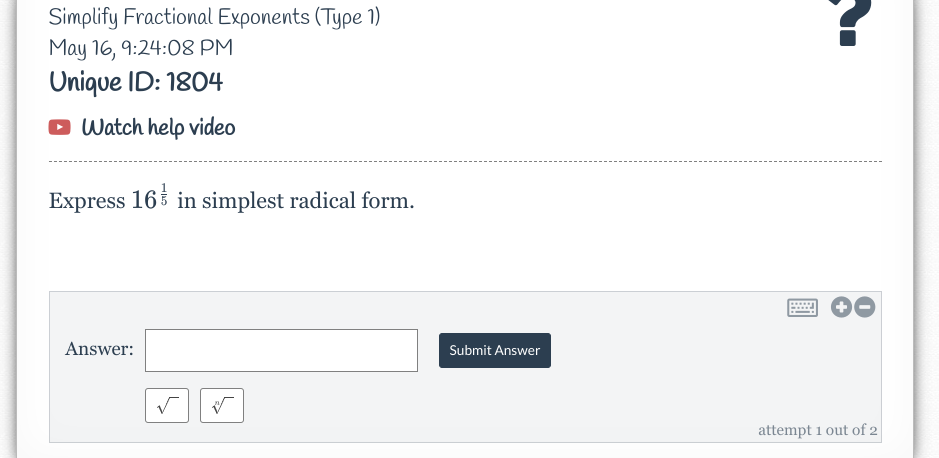Click the Answer: label
Viewport: 939px width, 458px height.
(99, 349)
